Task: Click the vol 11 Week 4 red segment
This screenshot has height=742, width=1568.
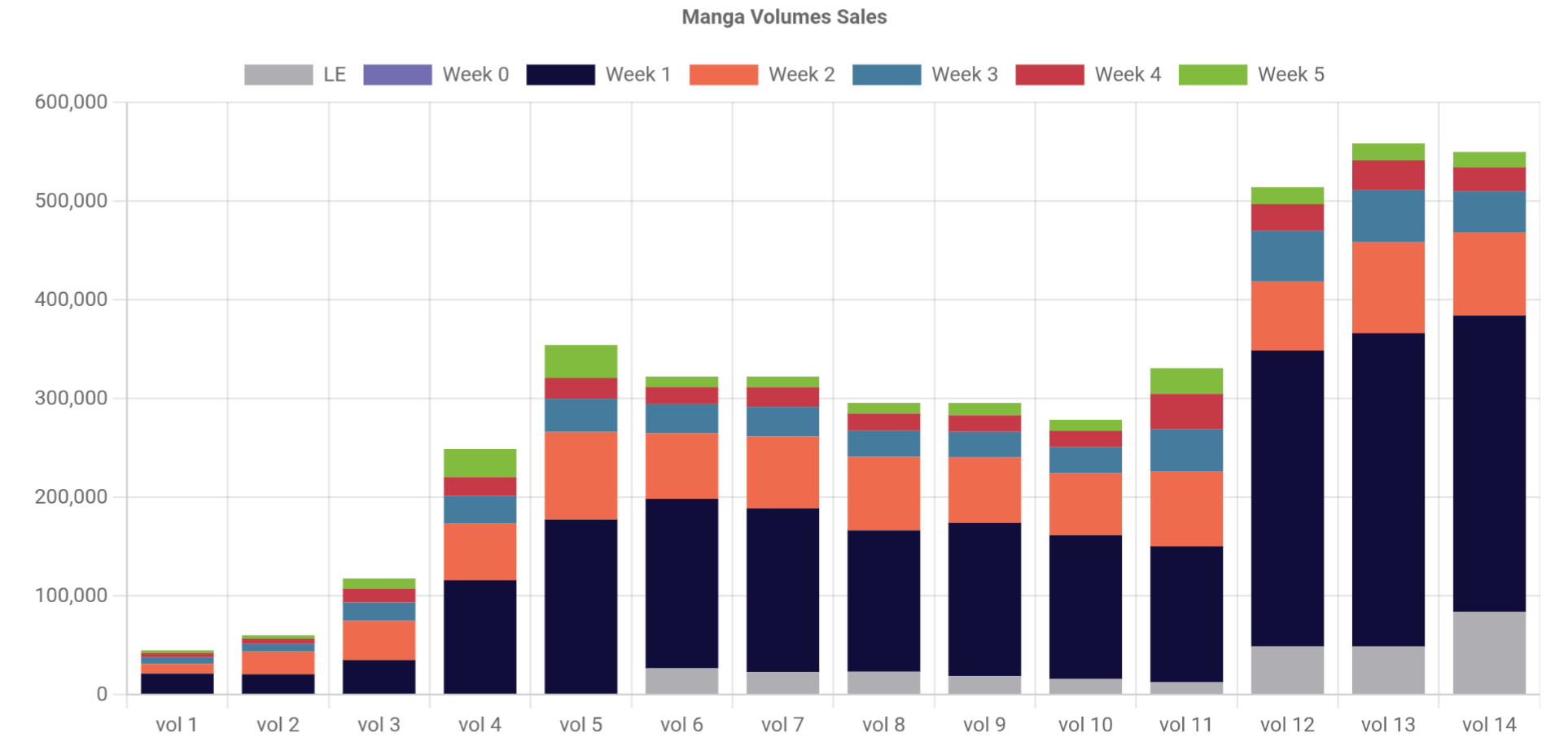Action: click(1187, 412)
